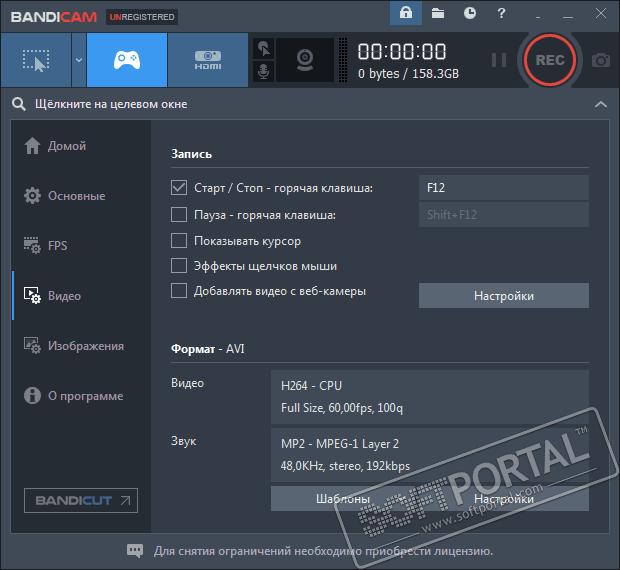Viewport: 620px width, 570px height.
Task: Take a screenshot with the camera icon
Action: [x=601, y=60]
